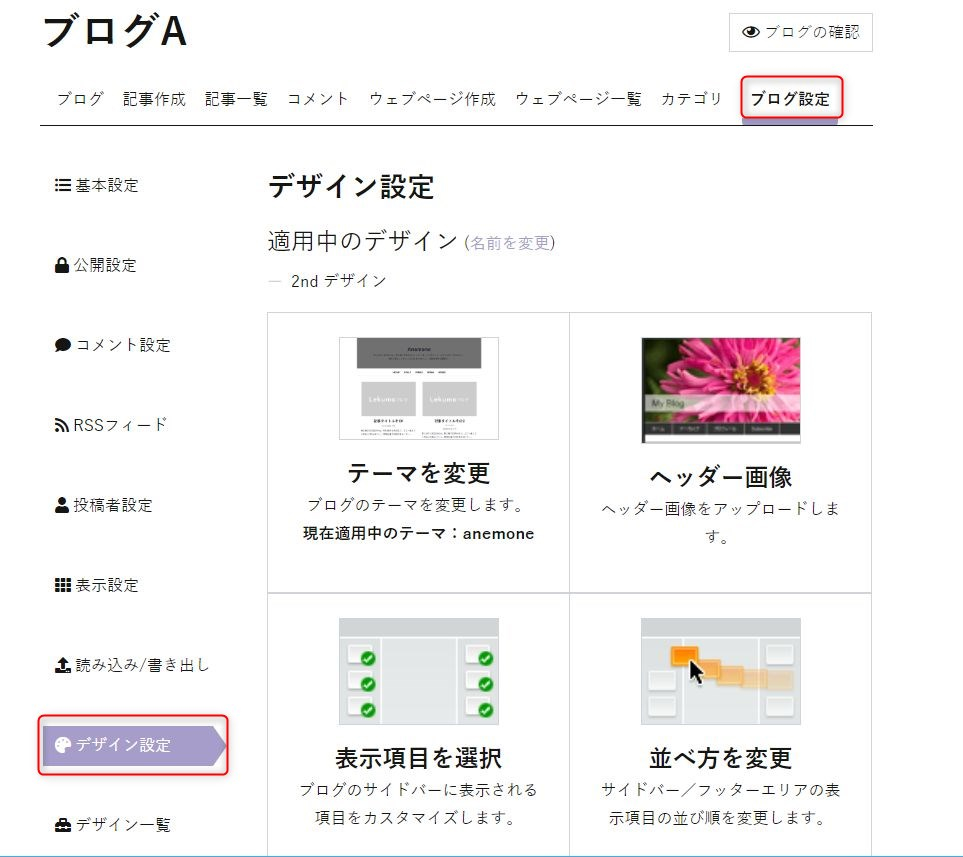963x857 pixels.
Task: Click the ヘッダー画像 heading
Action: tap(720, 477)
